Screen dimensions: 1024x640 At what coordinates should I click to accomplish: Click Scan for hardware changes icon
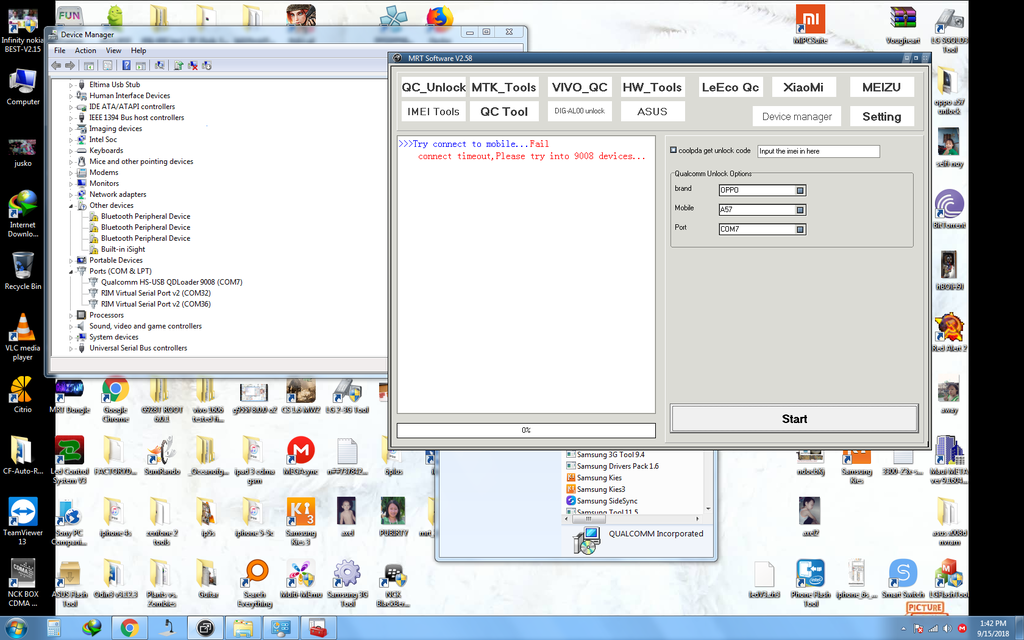[x=159, y=65]
